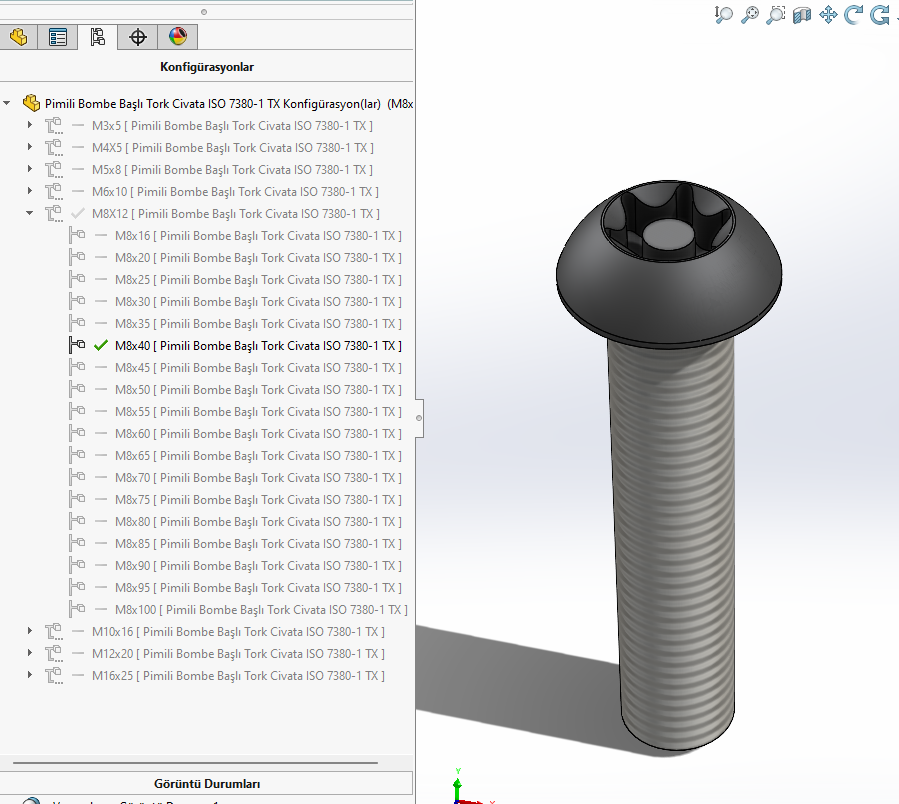Select the Zoom to Area tool

pyautogui.click(x=776, y=14)
